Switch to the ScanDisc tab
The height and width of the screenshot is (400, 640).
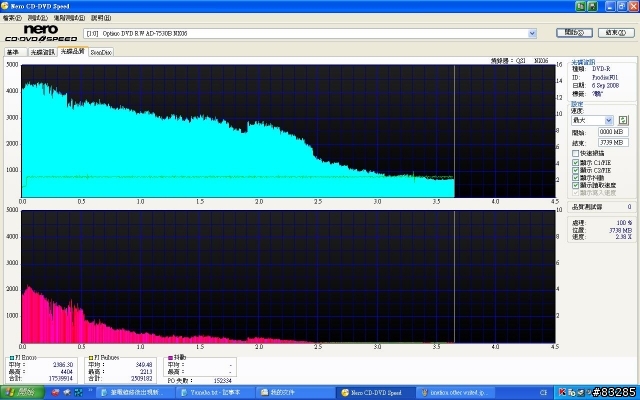[101, 52]
